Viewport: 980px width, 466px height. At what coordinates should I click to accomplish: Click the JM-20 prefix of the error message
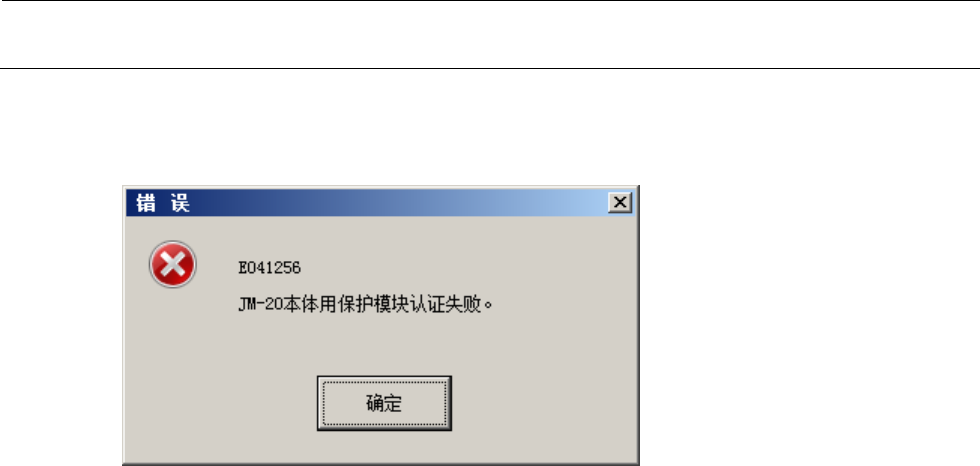(261, 304)
